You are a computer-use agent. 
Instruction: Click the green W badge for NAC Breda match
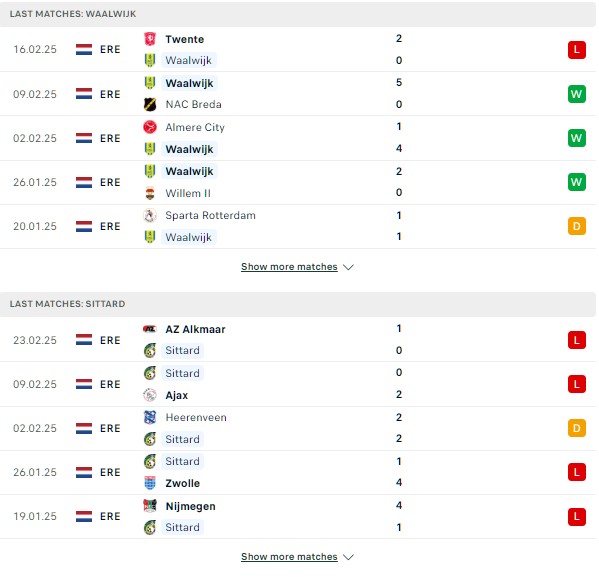[x=576, y=94]
